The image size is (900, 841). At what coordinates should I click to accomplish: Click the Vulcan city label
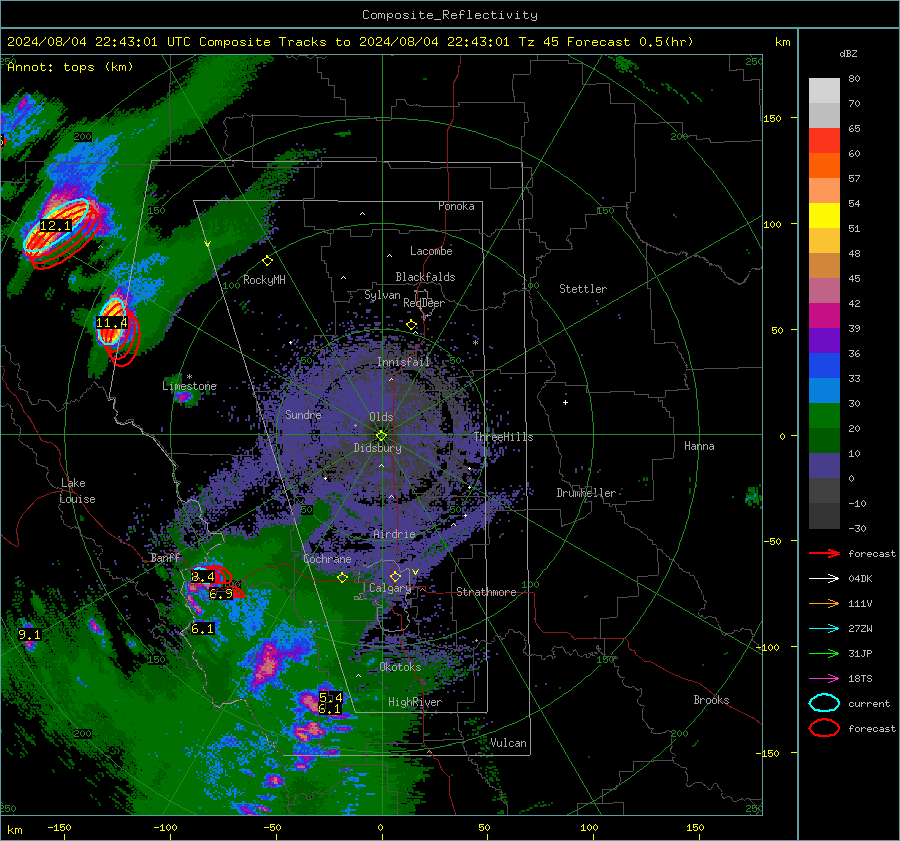(508, 743)
